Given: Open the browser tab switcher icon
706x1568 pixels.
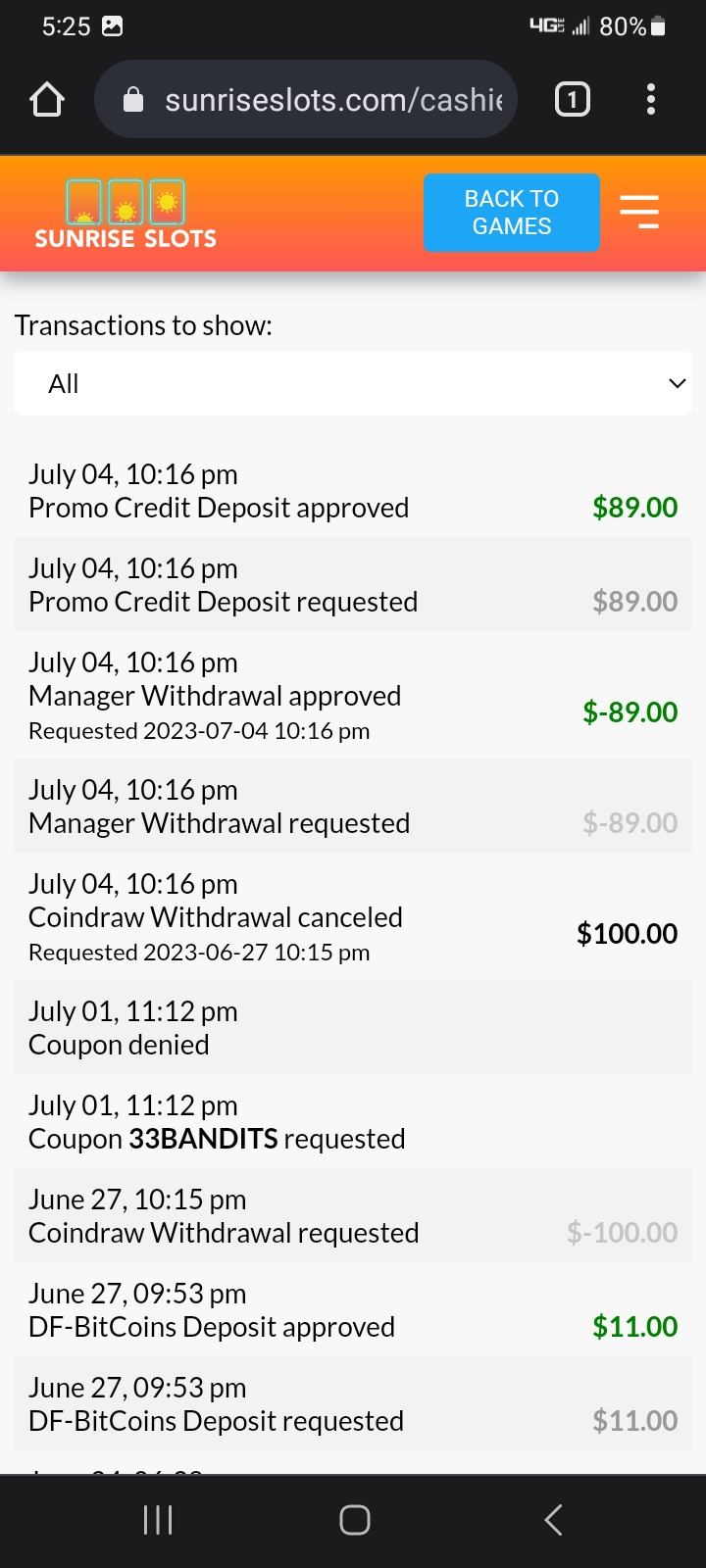Looking at the screenshot, I should (x=573, y=100).
